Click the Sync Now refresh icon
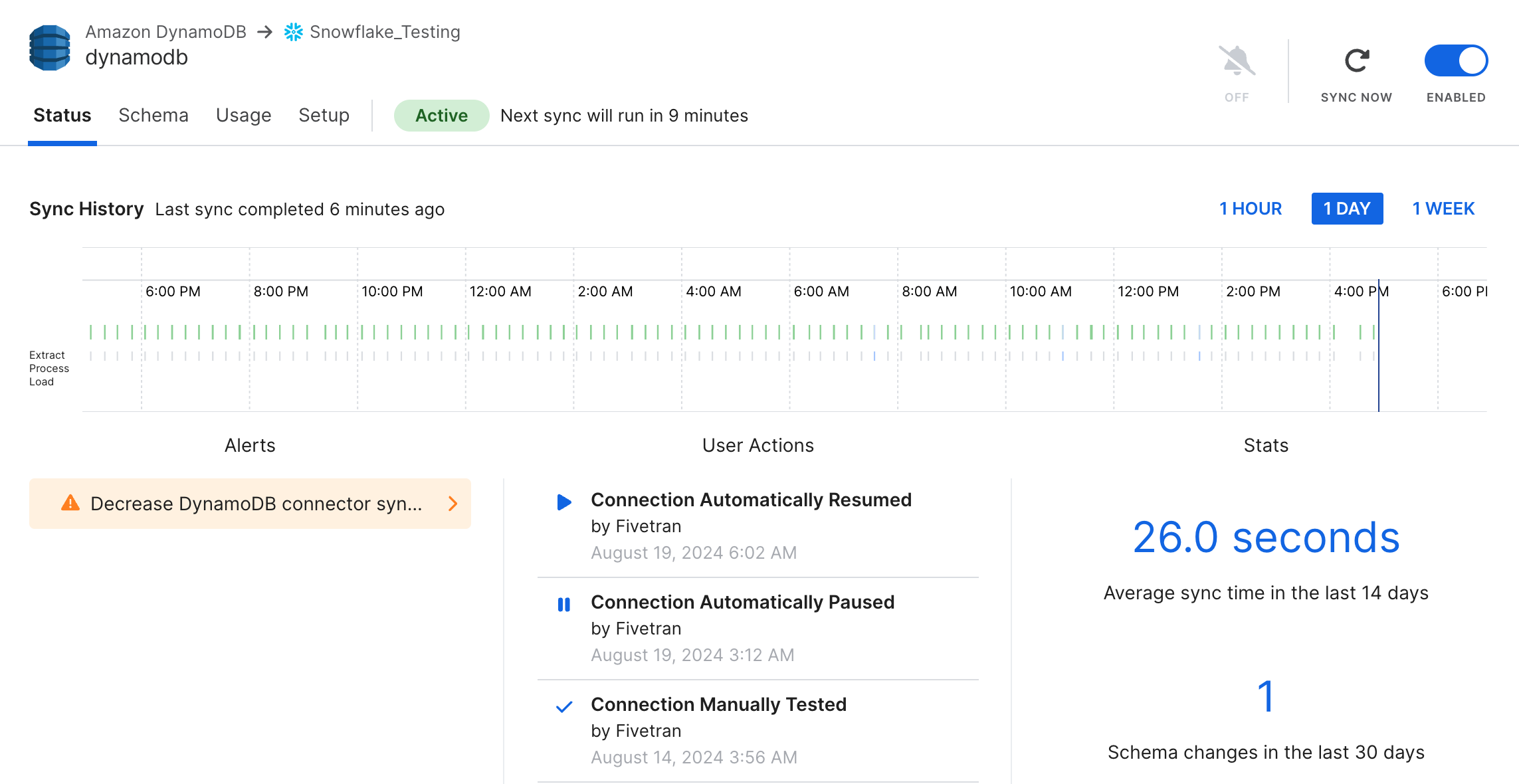Screen dimensions: 1519x784 (1356, 61)
